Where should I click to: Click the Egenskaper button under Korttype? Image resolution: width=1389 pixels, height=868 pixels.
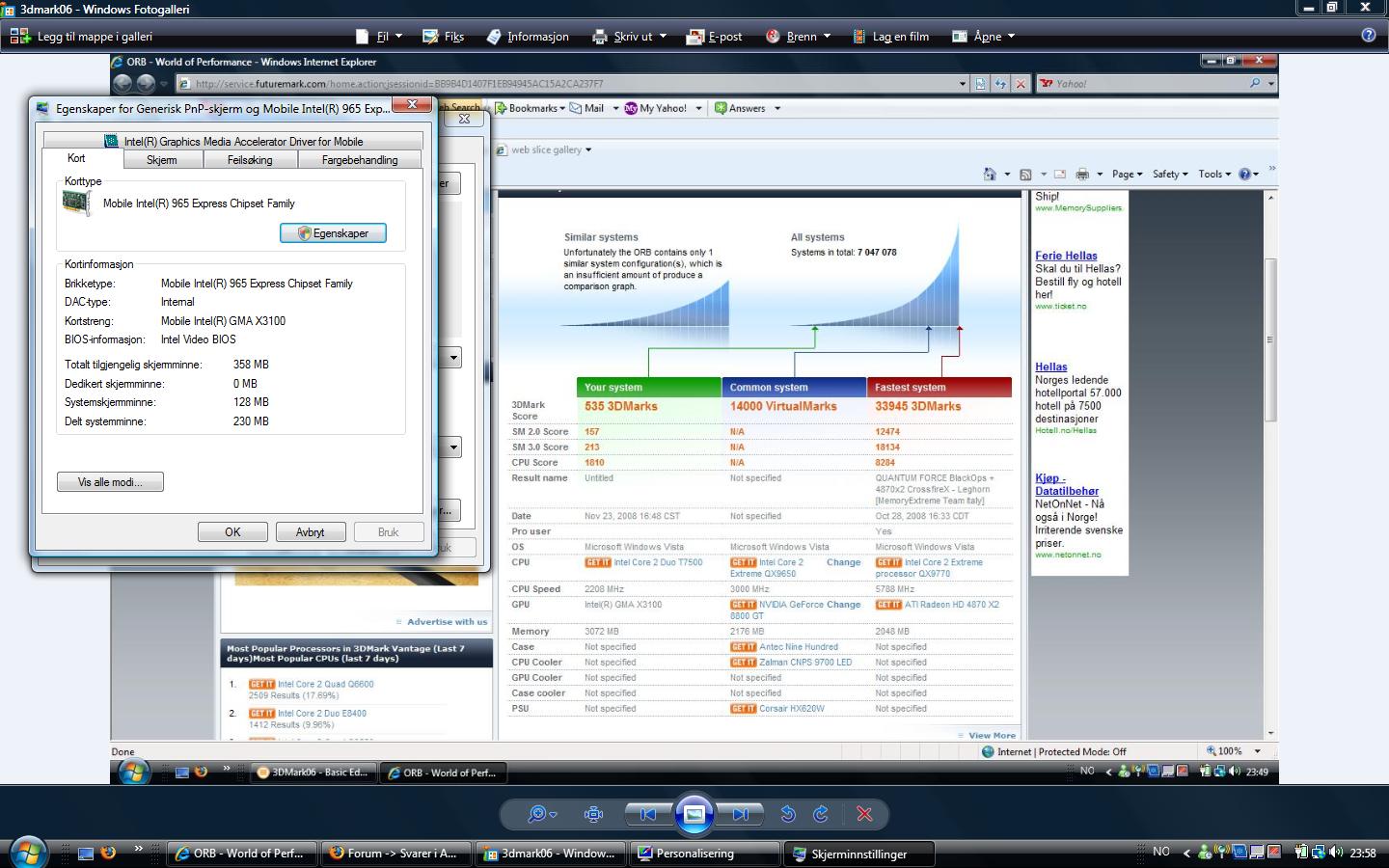pos(333,233)
